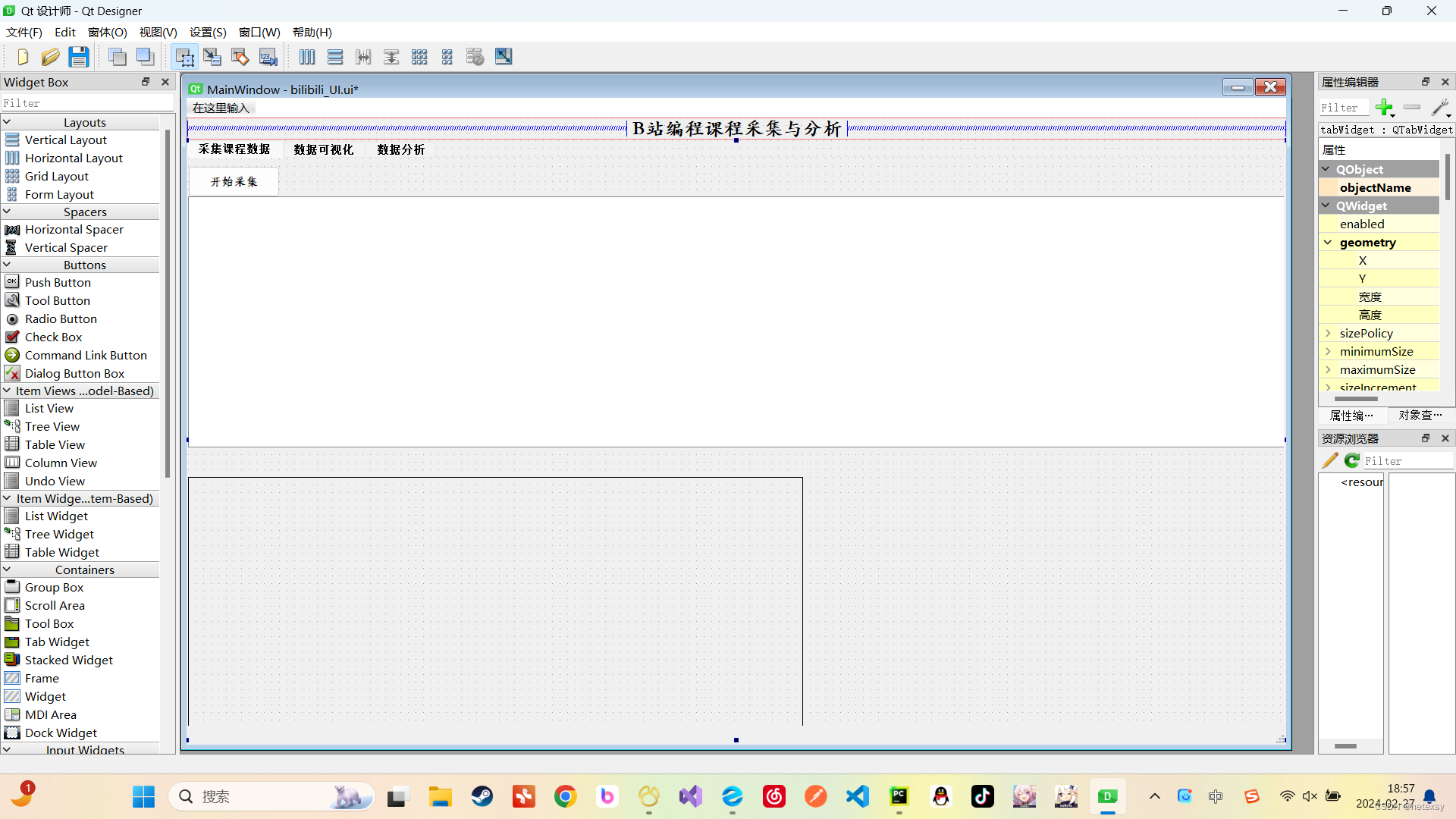Click the taskbar search box
The width and height of the screenshot is (1456, 819).
coord(271,796)
